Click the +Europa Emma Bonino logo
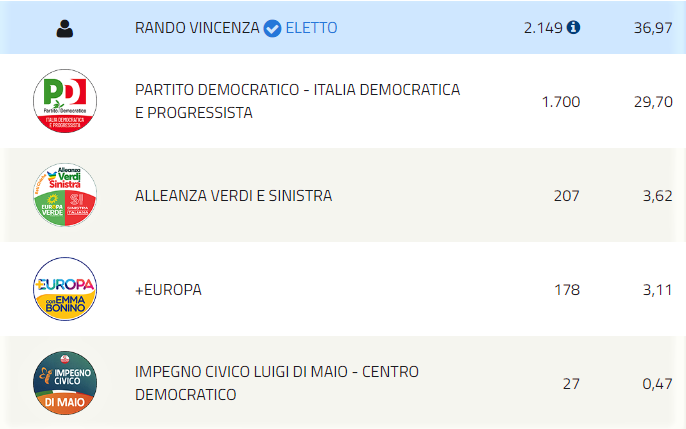The image size is (686, 429). coord(65,289)
